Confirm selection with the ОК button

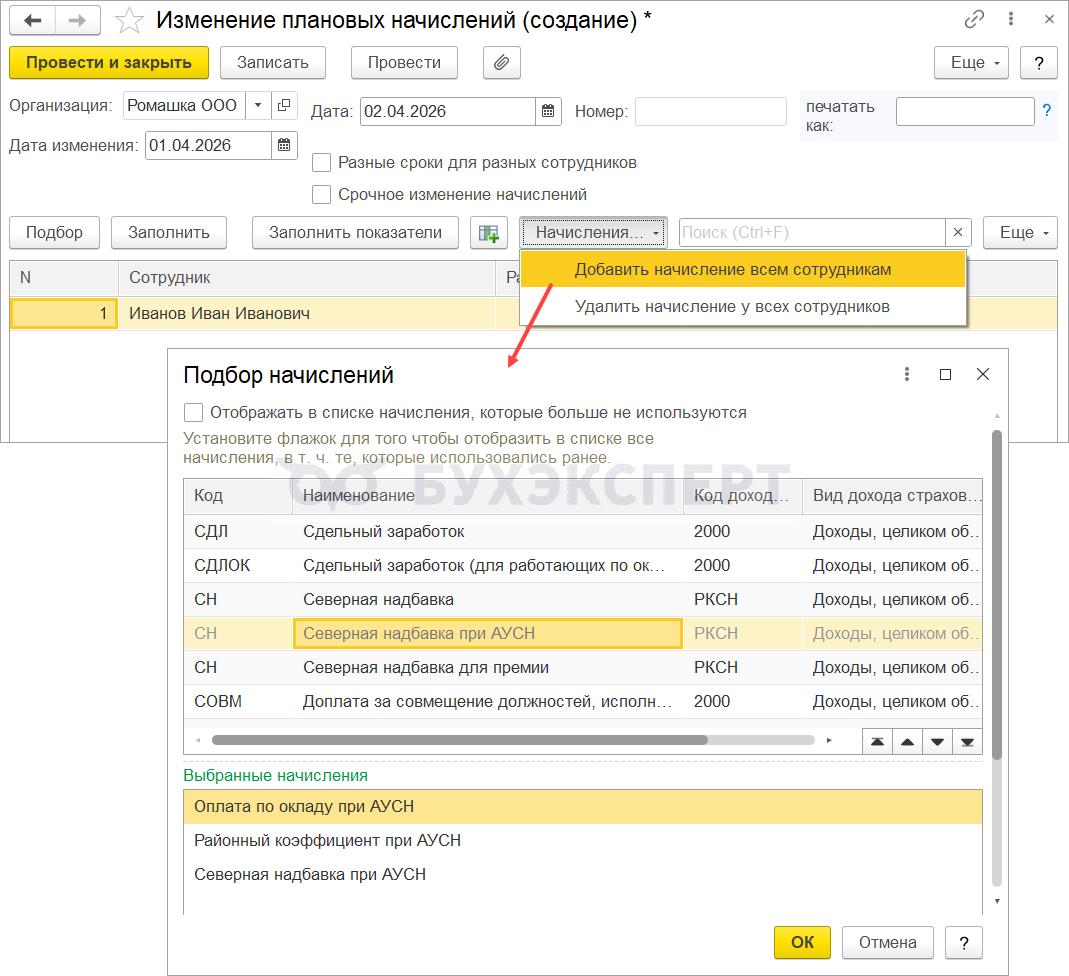click(x=802, y=942)
